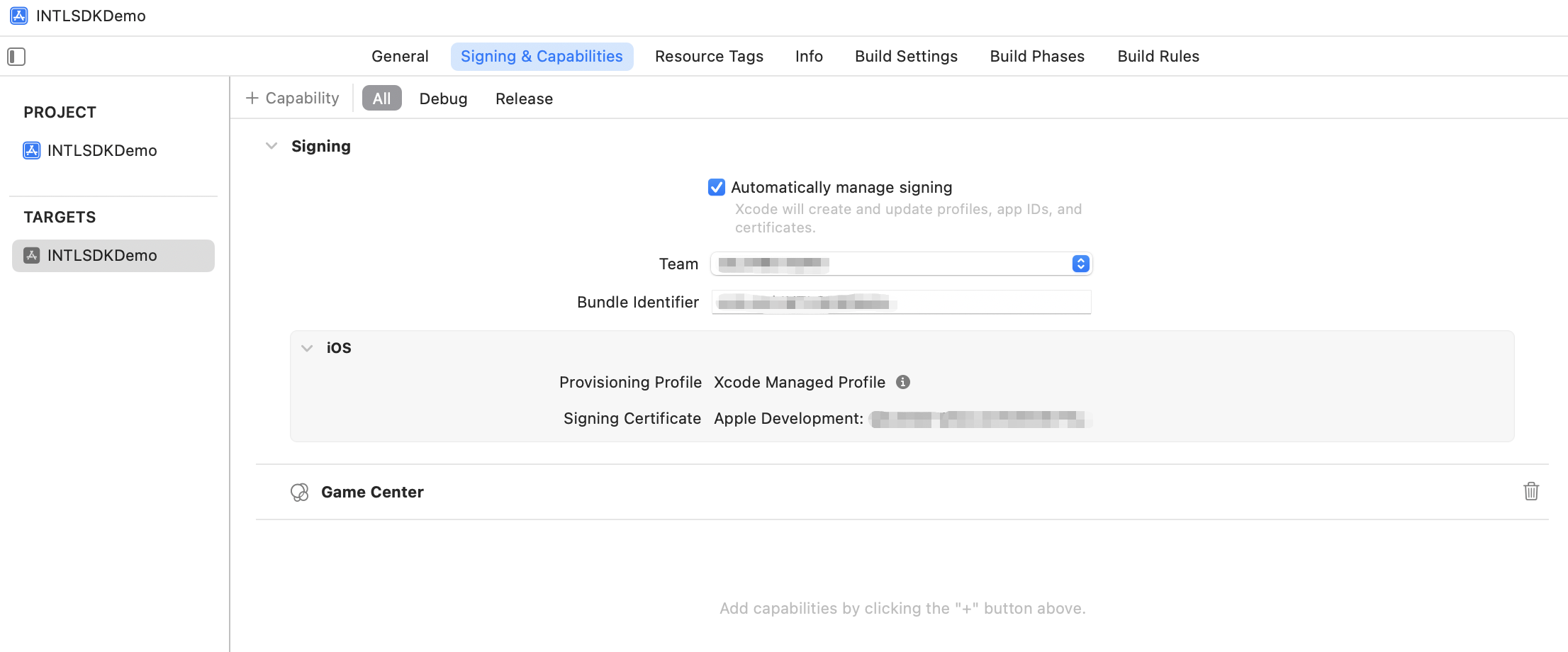
Task: Click the app icon beside the INTLSDKDemo target
Action: [x=31, y=255]
